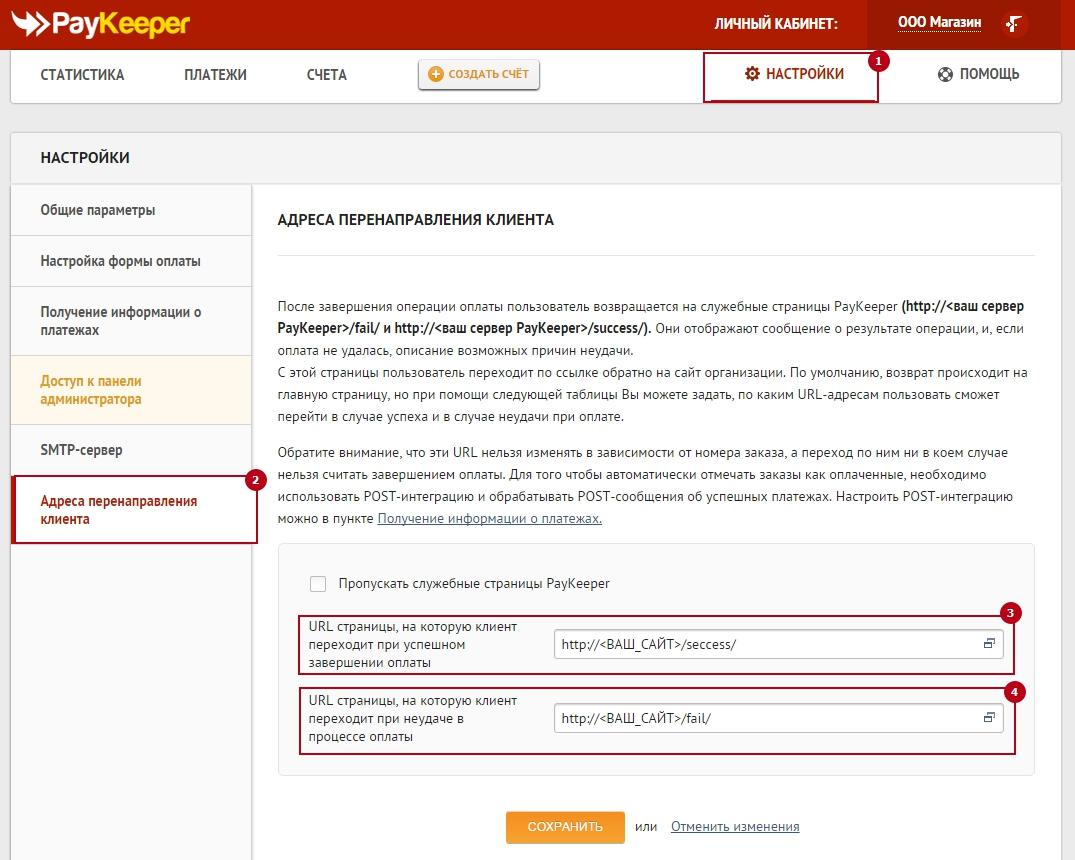1075x860 pixels.
Task: Follow the Получение информации о платежах link in text
Action: coord(489,519)
